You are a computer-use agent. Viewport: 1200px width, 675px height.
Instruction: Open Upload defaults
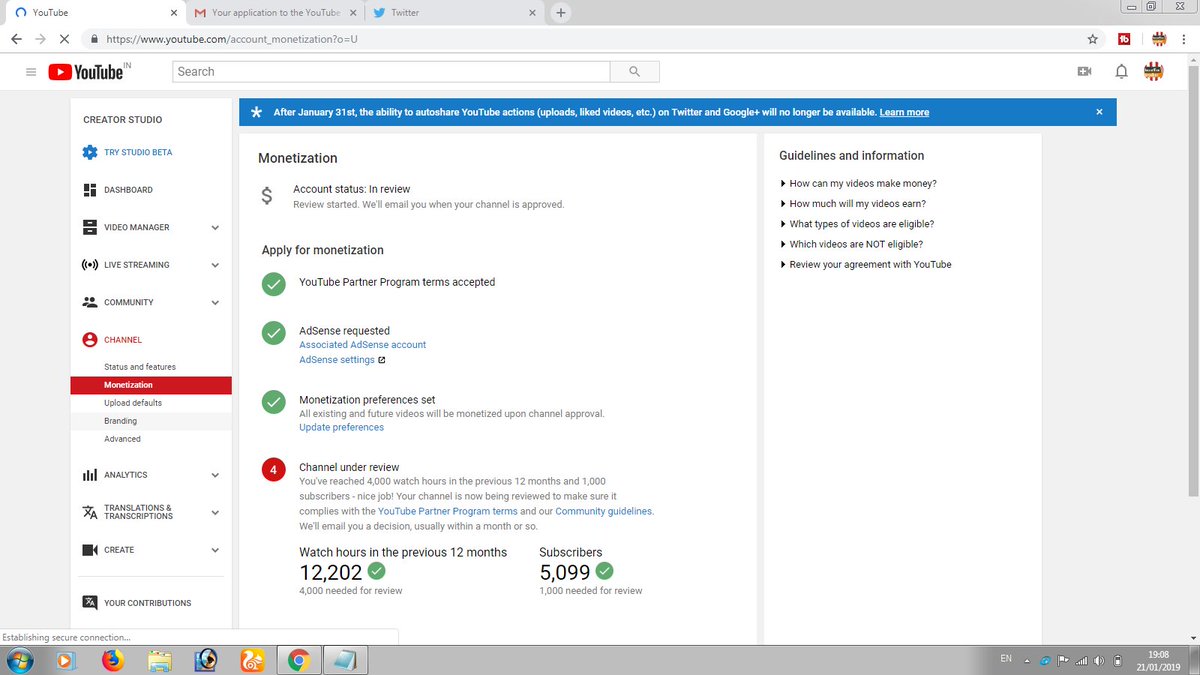(x=133, y=403)
